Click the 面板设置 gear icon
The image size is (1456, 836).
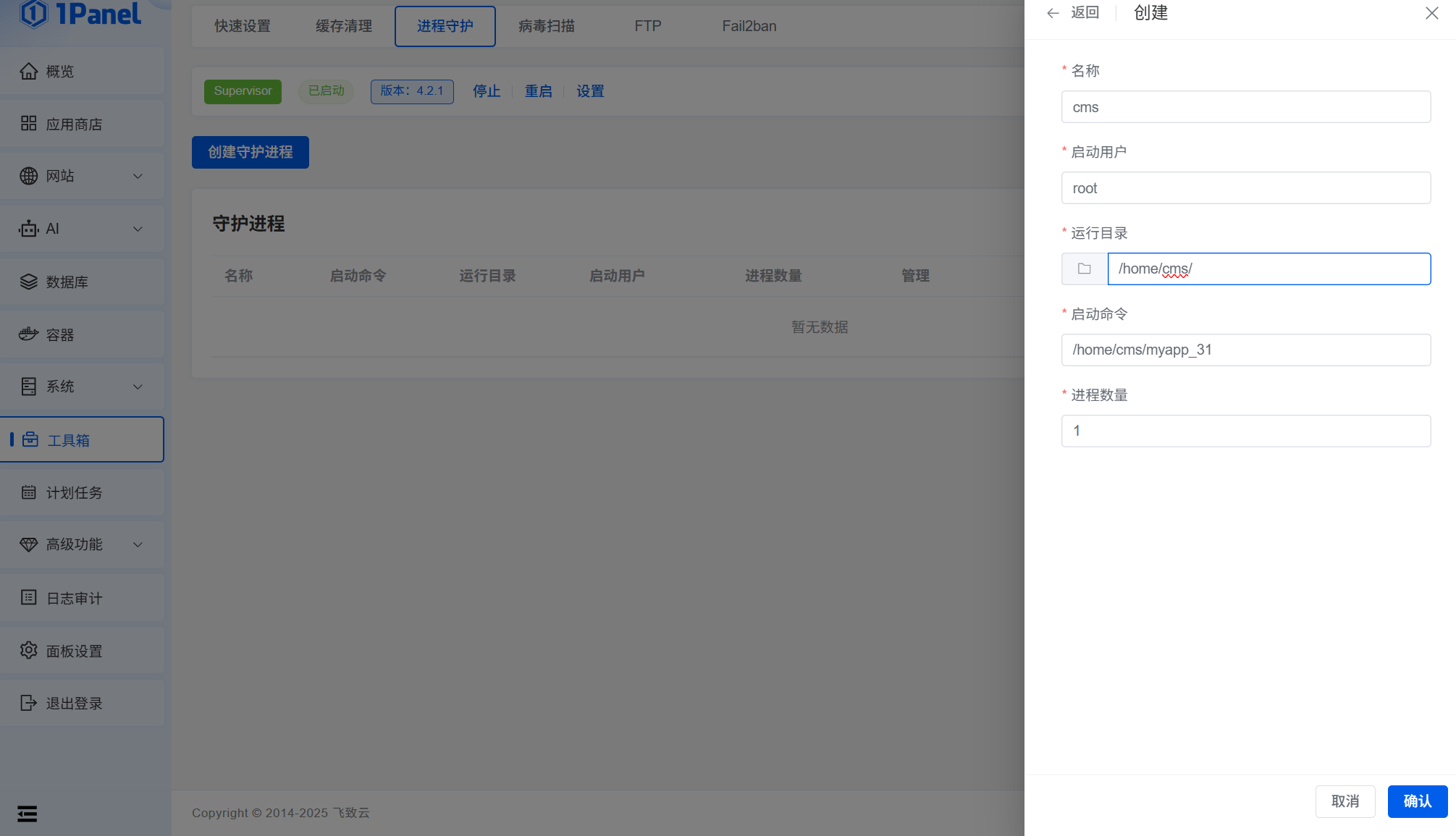coord(28,651)
